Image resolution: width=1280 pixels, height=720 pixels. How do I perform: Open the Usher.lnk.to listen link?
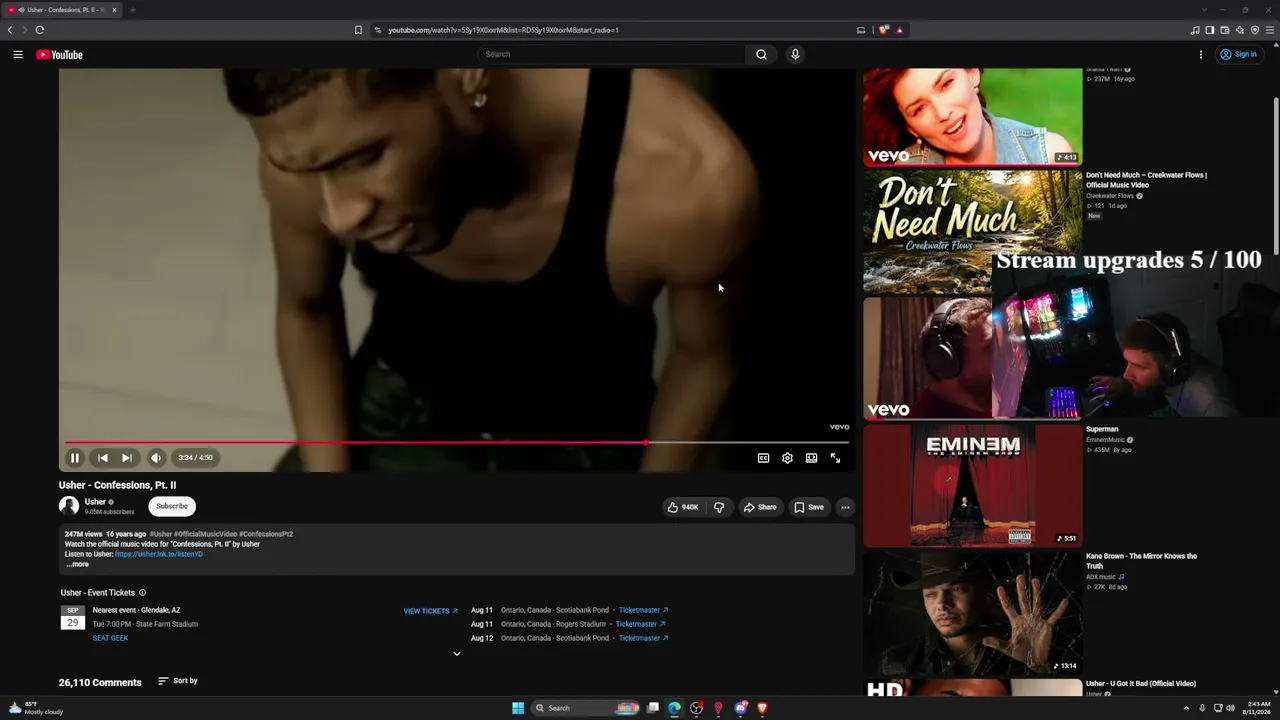(159, 554)
